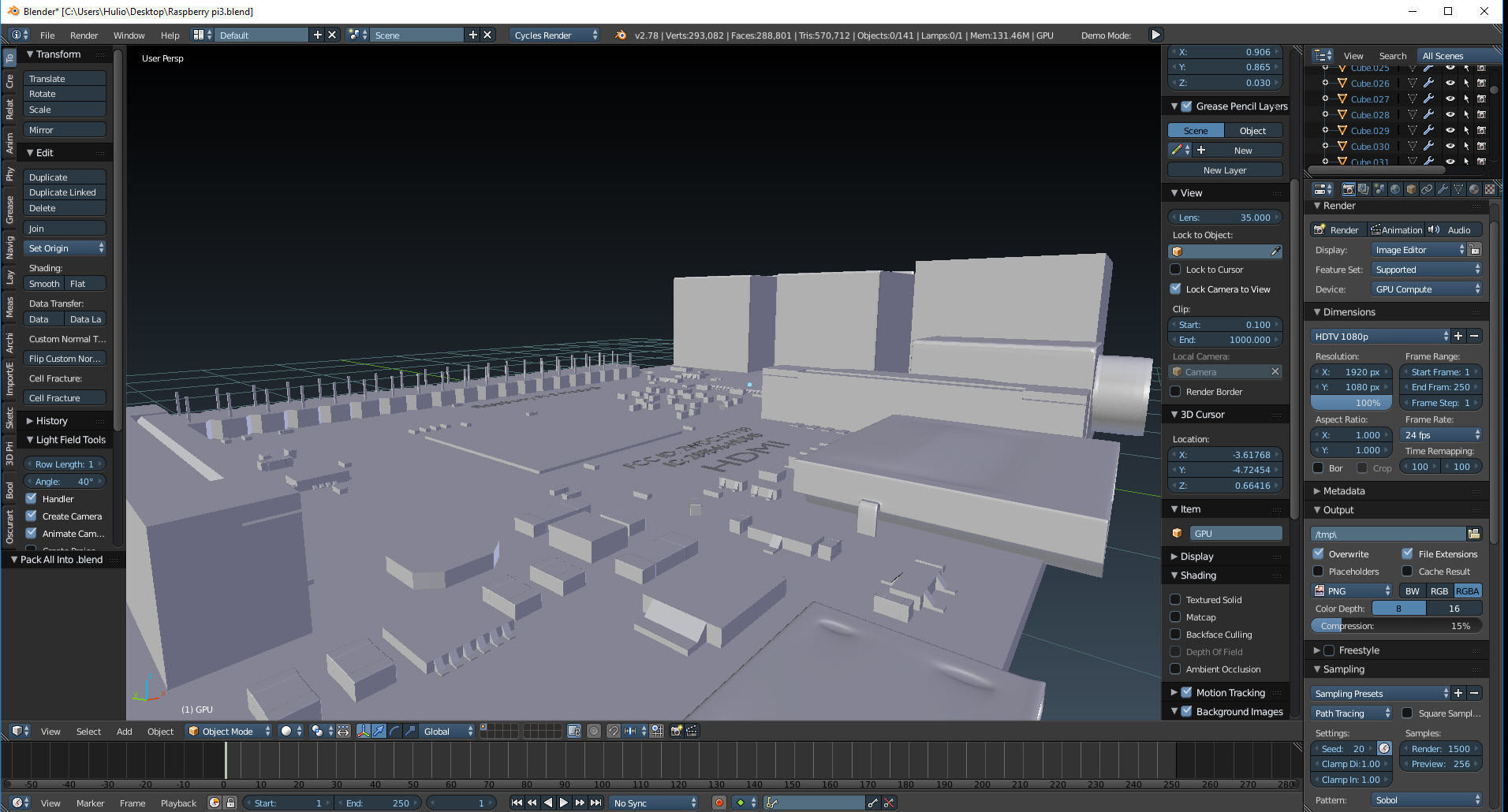The height and width of the screenshot is (812, 1508).
Task: Disable the Lock Camera to View checkbox
Action: (x=1176, y=289)
